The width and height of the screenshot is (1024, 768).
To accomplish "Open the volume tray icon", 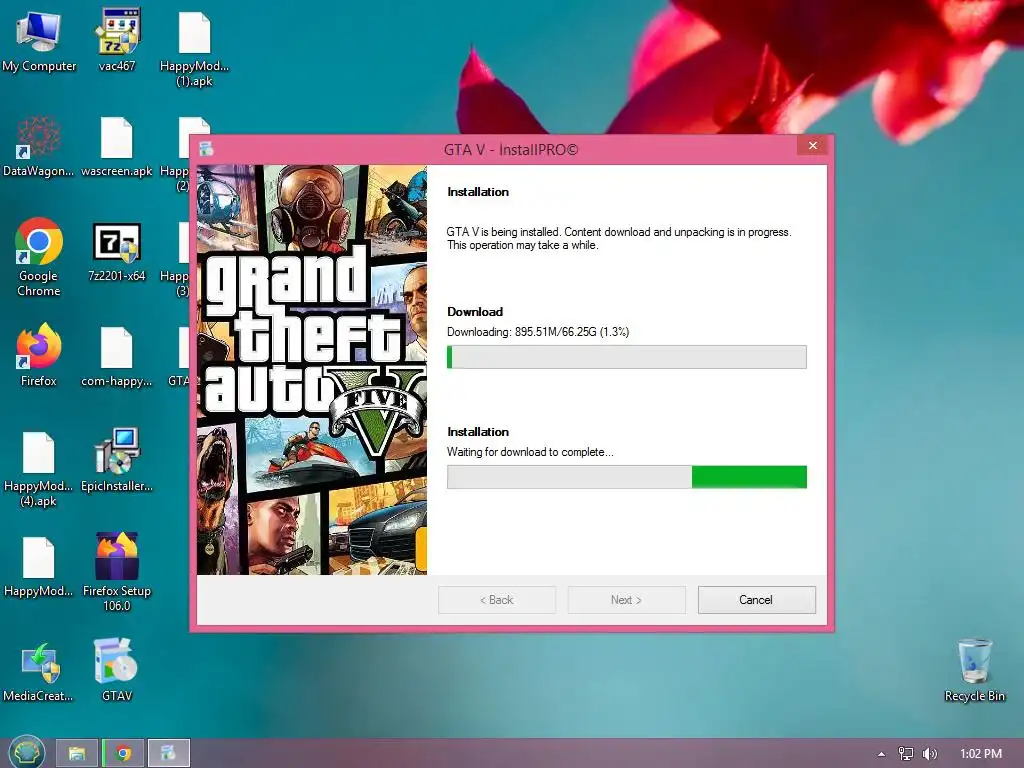I will click(929, 754).
